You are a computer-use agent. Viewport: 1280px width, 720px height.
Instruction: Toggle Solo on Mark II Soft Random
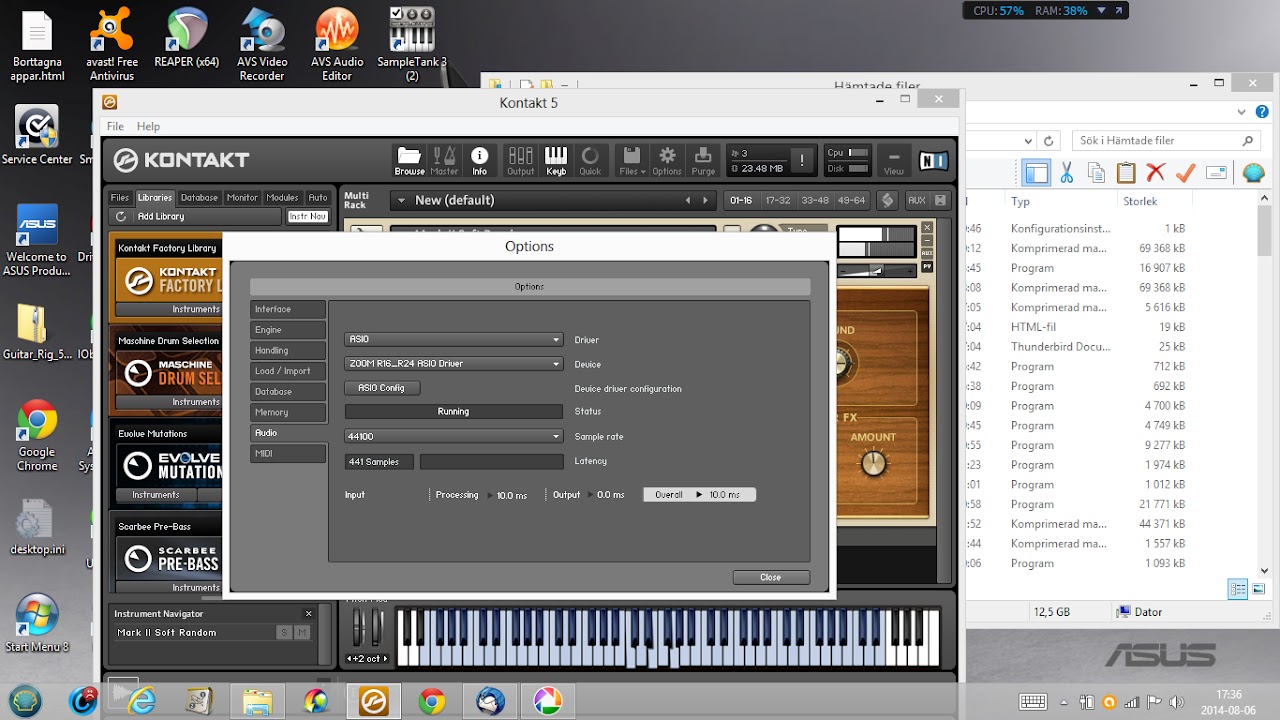(x=284, y=633)
